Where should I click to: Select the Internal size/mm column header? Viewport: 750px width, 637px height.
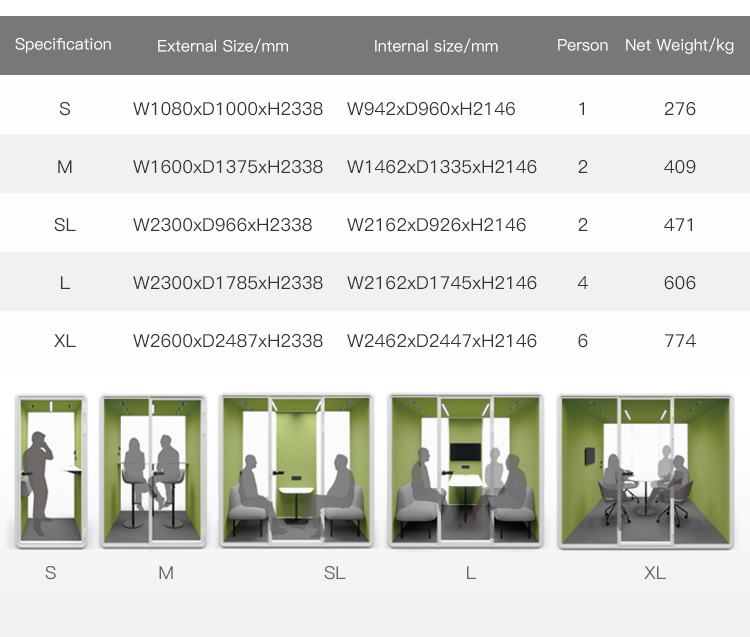[436, 46]
